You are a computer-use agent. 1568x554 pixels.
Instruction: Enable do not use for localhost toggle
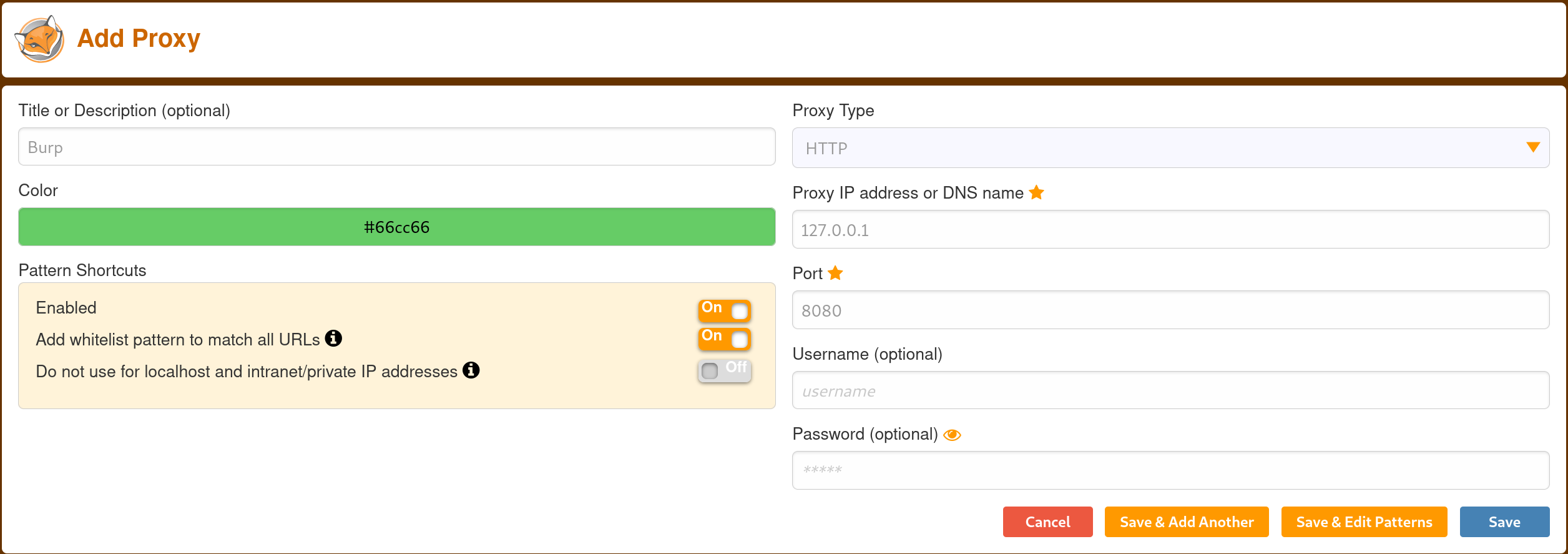click(724, 370)
